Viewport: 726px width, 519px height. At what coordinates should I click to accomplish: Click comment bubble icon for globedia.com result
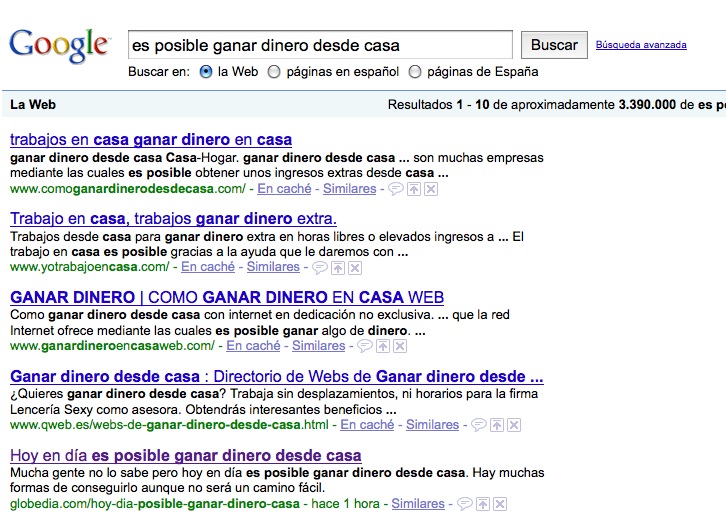tap(464, 504)
